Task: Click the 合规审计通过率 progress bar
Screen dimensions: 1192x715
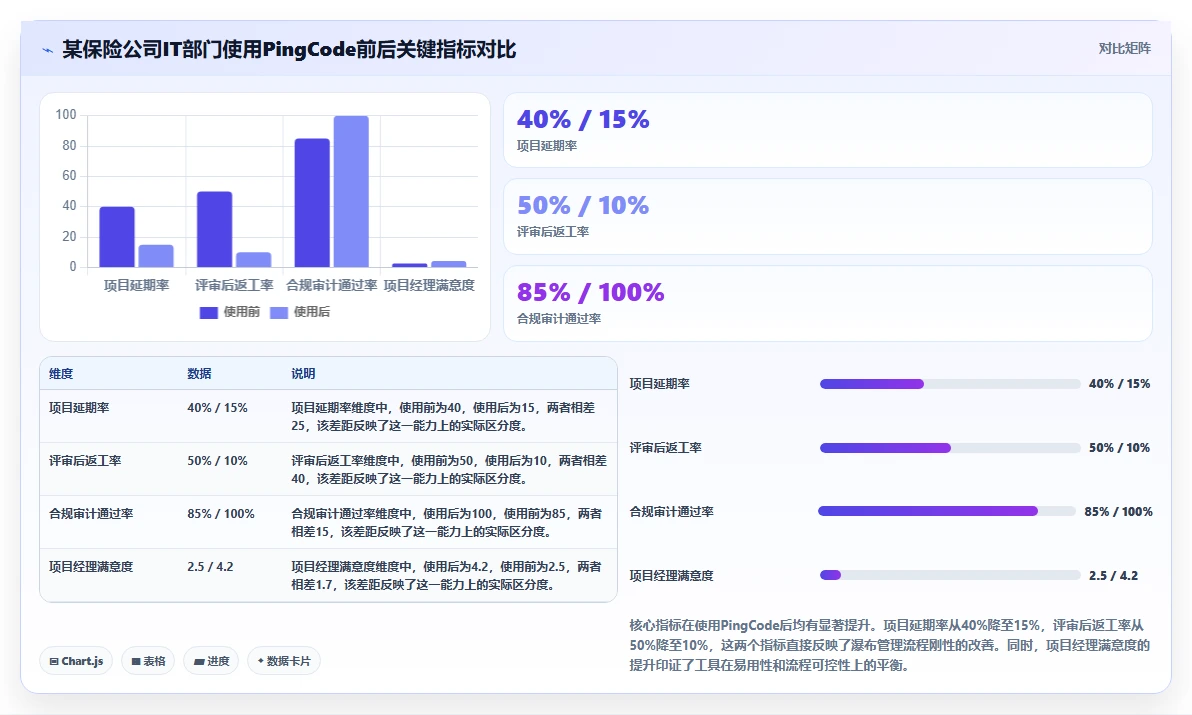Action: (x=946, y=511)
